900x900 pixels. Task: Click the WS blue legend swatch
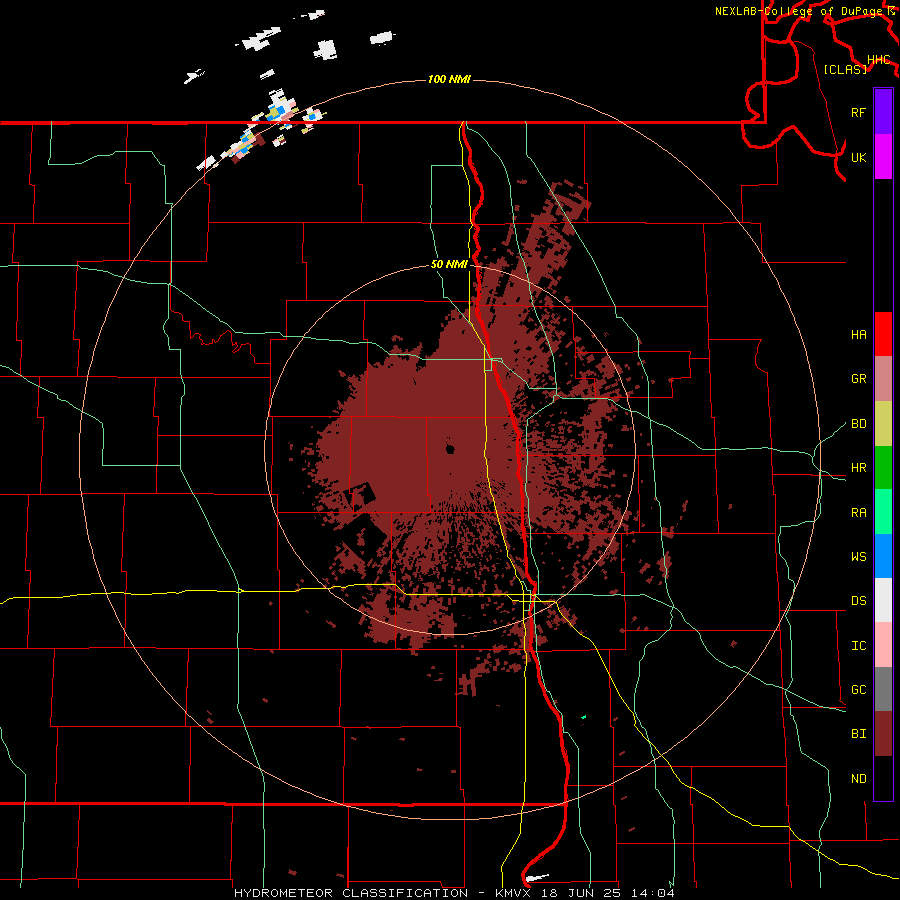[x=883, y=556]
